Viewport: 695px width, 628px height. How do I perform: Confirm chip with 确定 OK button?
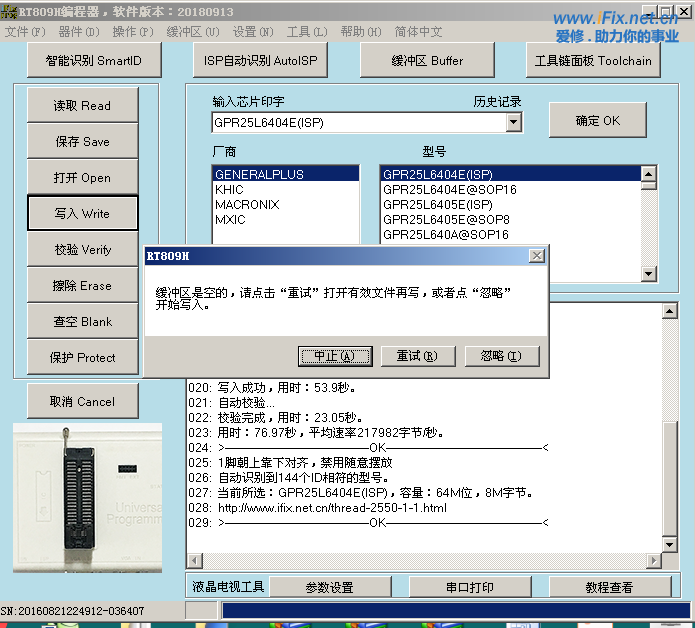click(x=597, y=120)
